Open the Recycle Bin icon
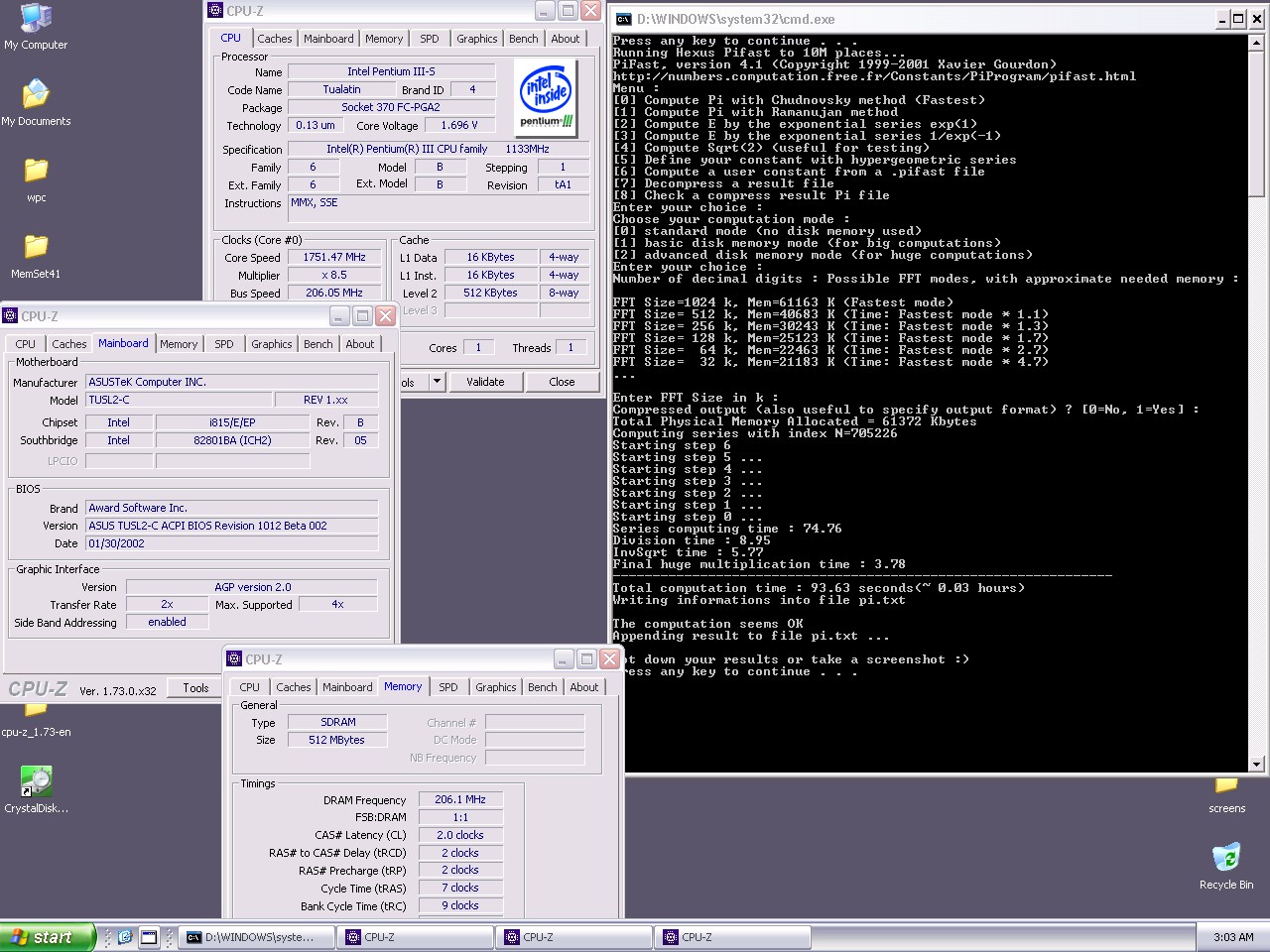1270x952 pixels. tap(1226, 866)
